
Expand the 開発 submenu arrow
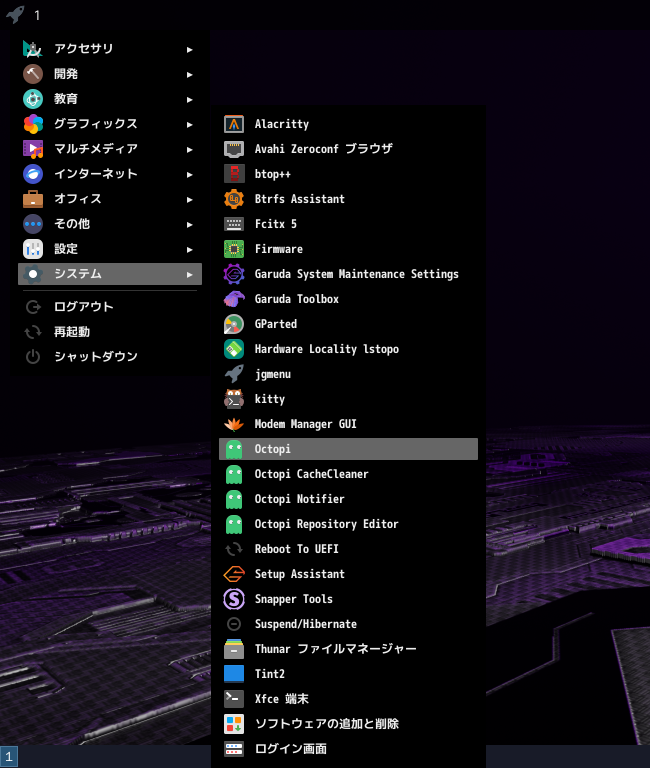coord(190,74)
